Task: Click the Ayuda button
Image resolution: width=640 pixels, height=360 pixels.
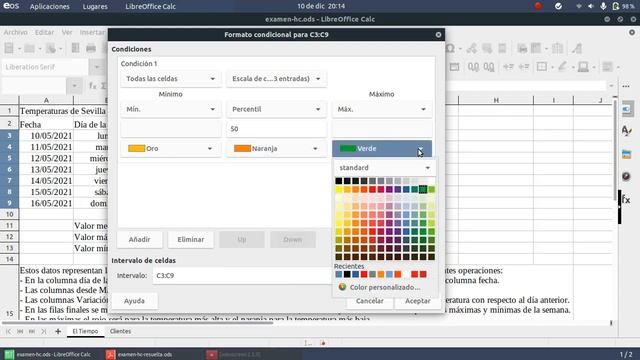Action: [x=134, y=301]
